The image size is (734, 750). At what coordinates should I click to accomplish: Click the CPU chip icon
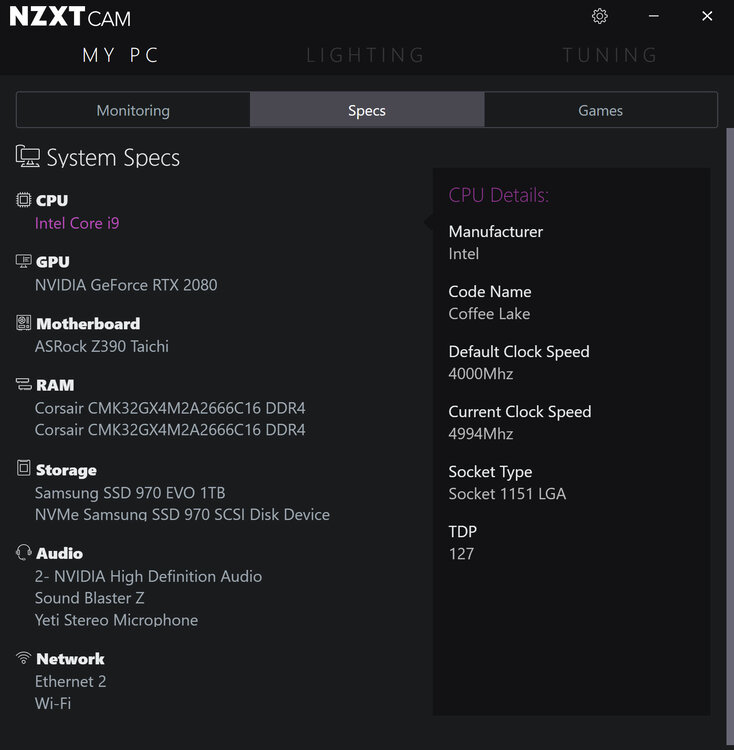(23, 199)
